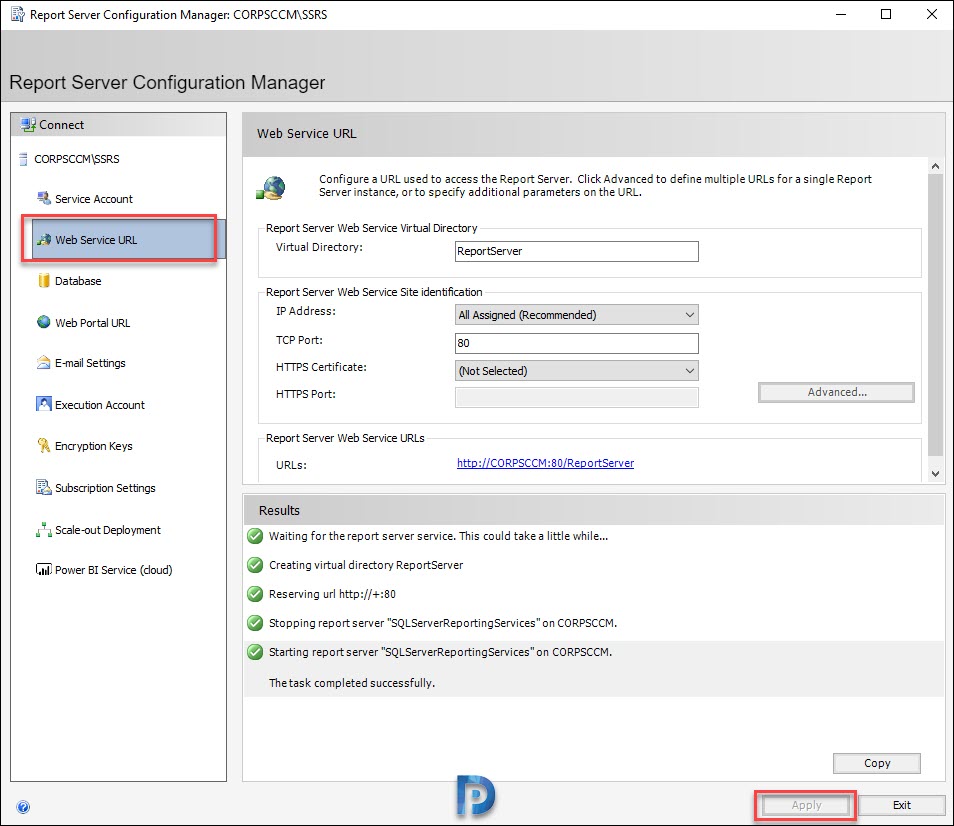Switch to E-mail Settings
Viewport: 954px width, 826px height.
[x=90, y=363]
